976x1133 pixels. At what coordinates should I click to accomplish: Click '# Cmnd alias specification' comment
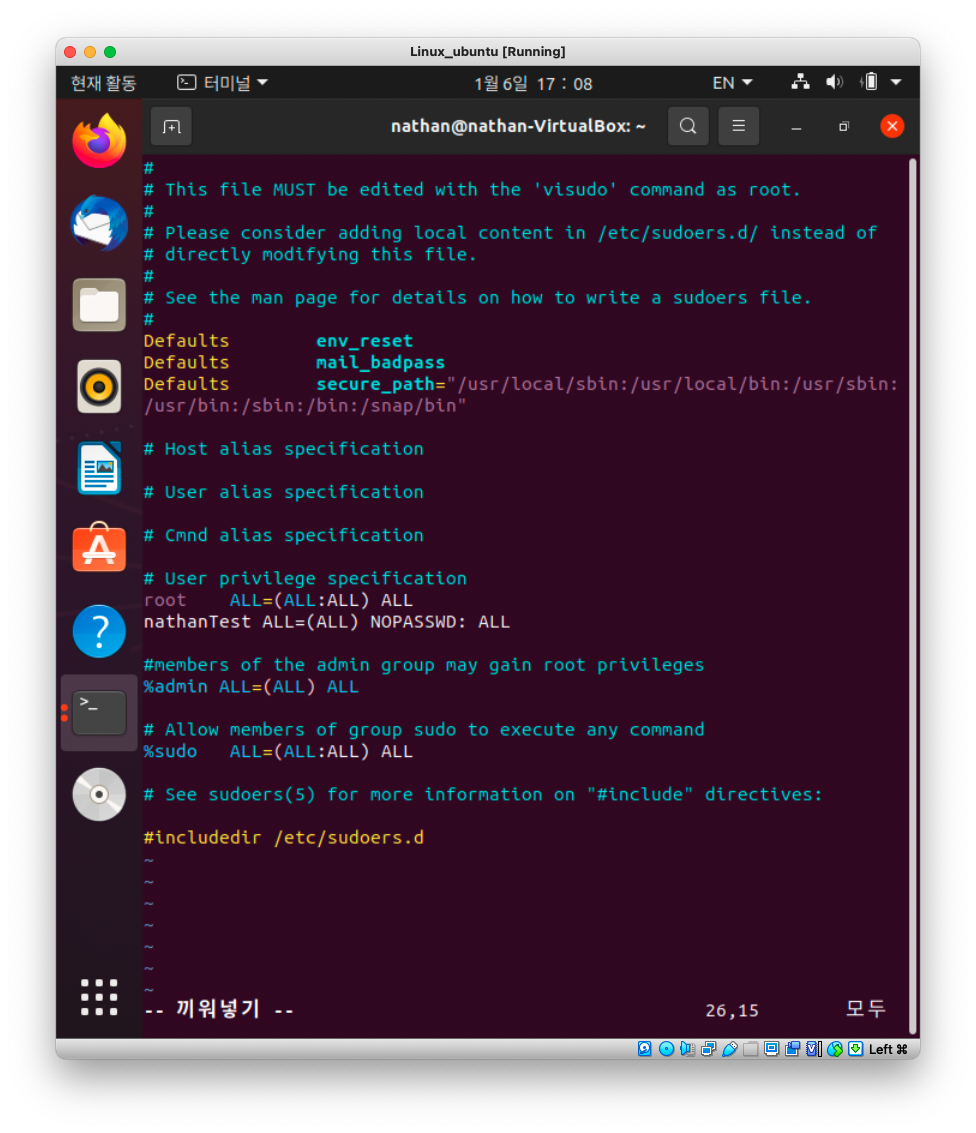[x=284, y=536]
